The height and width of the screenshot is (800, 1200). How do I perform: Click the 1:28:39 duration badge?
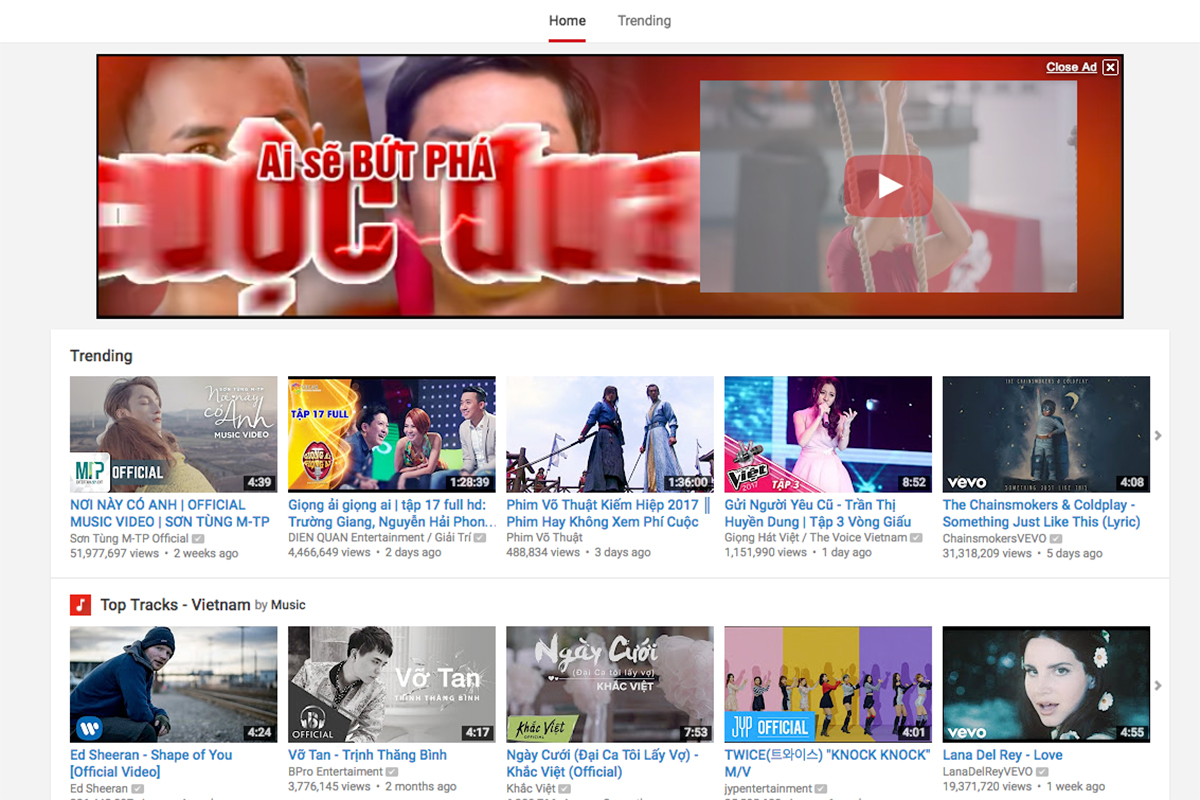coord(469,482)
